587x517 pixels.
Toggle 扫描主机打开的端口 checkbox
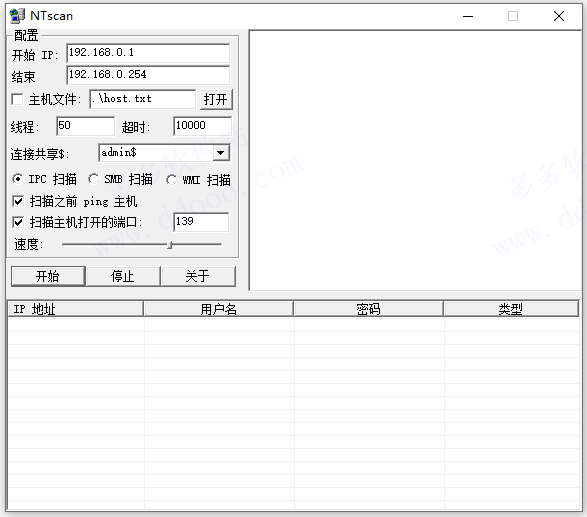coord(18,222)
